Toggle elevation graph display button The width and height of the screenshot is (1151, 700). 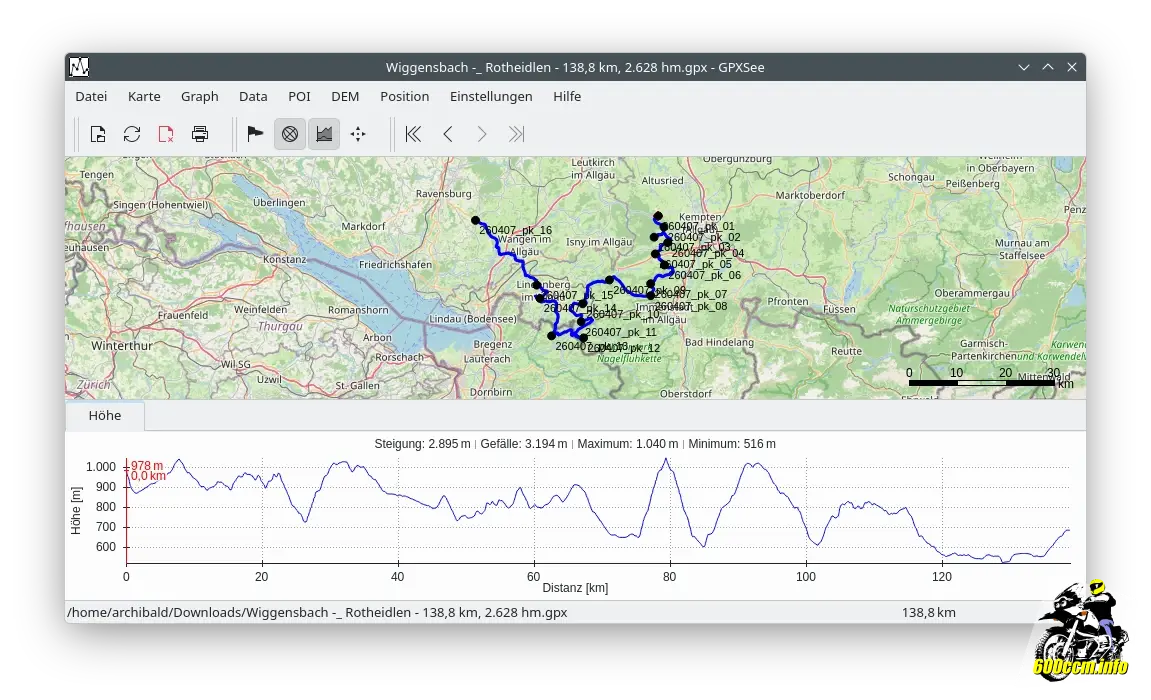[x=324, y=134]
